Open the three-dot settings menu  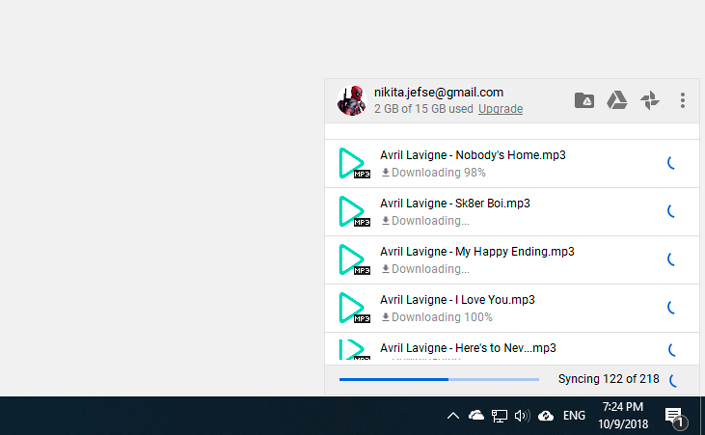(x=683, y=100)
